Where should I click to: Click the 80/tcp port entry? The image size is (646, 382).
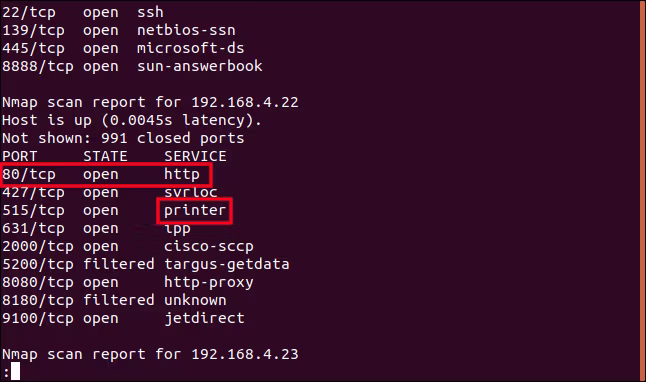(29, 175)
